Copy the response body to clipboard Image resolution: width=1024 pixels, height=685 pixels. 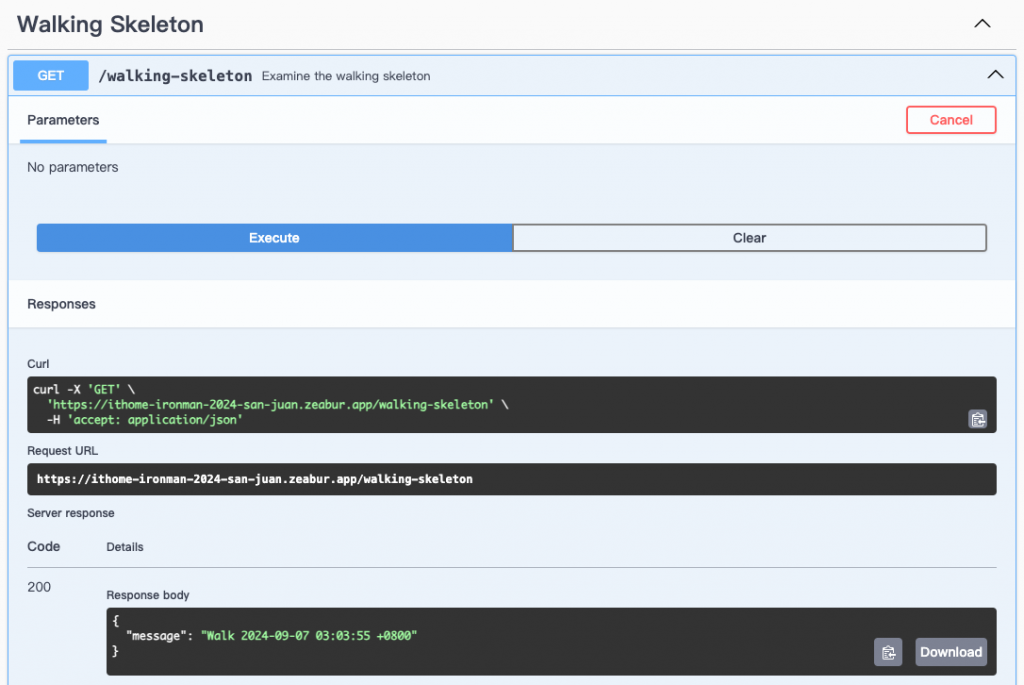tap(888, 652)
